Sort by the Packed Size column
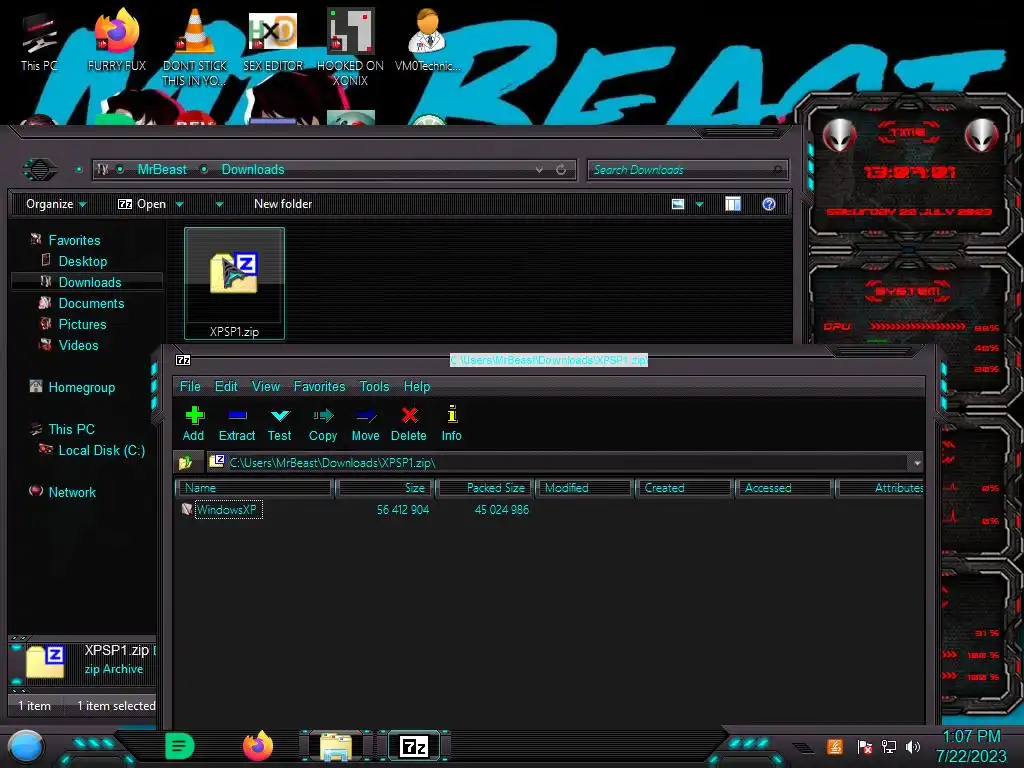Viewport: 1024px width, 768px height. (485, 488)
